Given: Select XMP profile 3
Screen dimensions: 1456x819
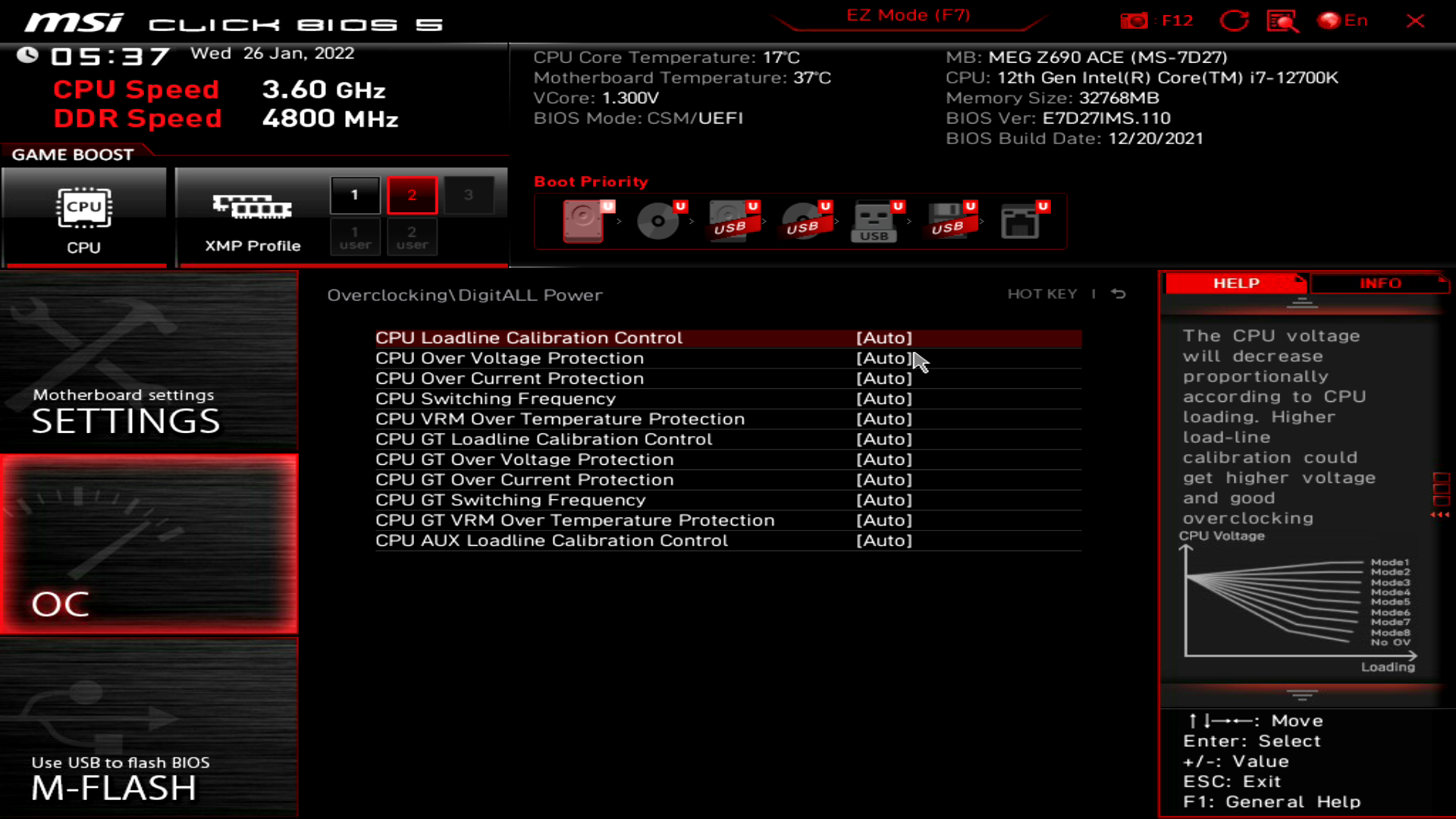Looking at the screenshot, I should pyautogui.click(x=469, y=194).
